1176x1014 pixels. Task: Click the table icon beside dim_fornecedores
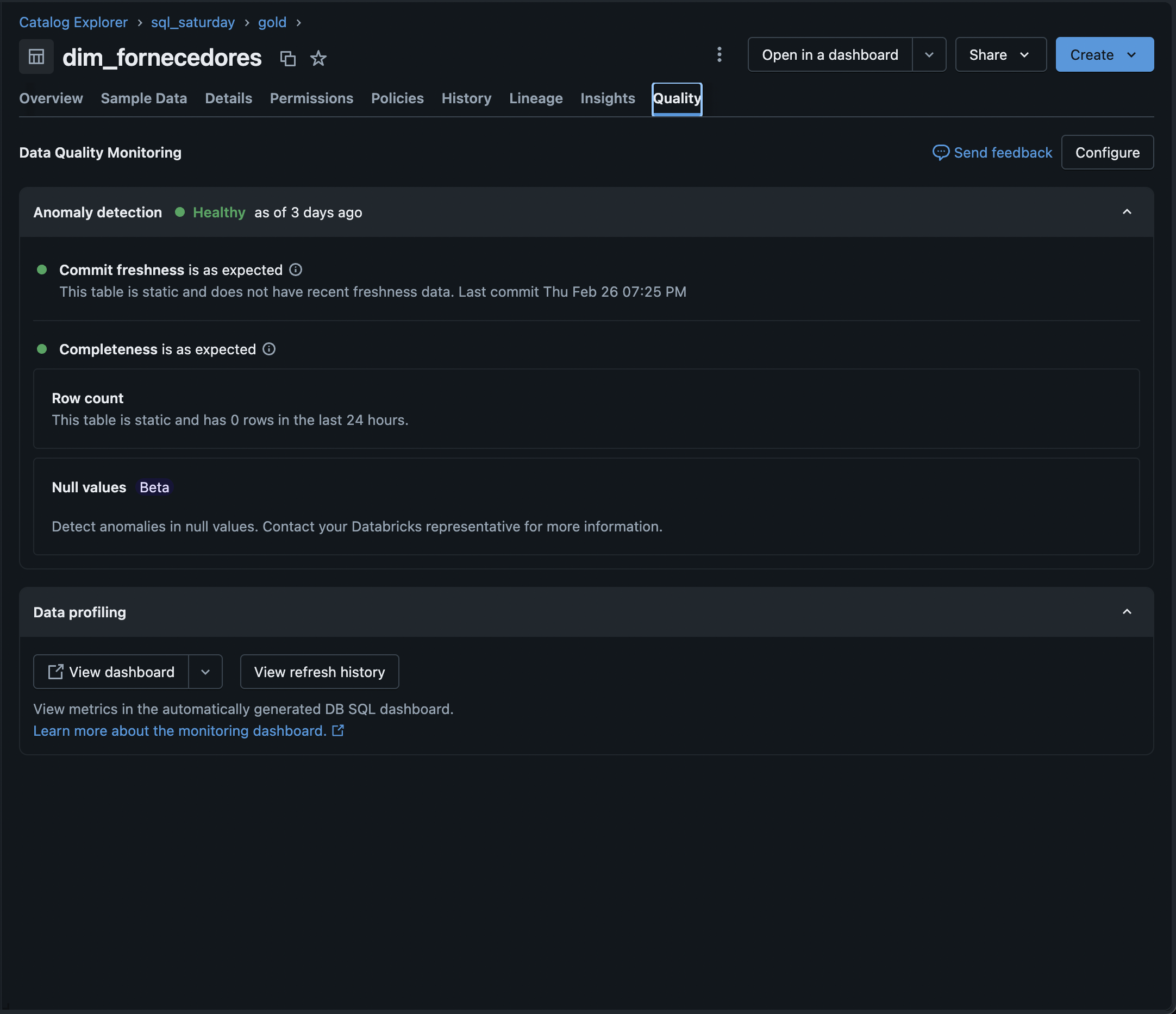[36, 57]
